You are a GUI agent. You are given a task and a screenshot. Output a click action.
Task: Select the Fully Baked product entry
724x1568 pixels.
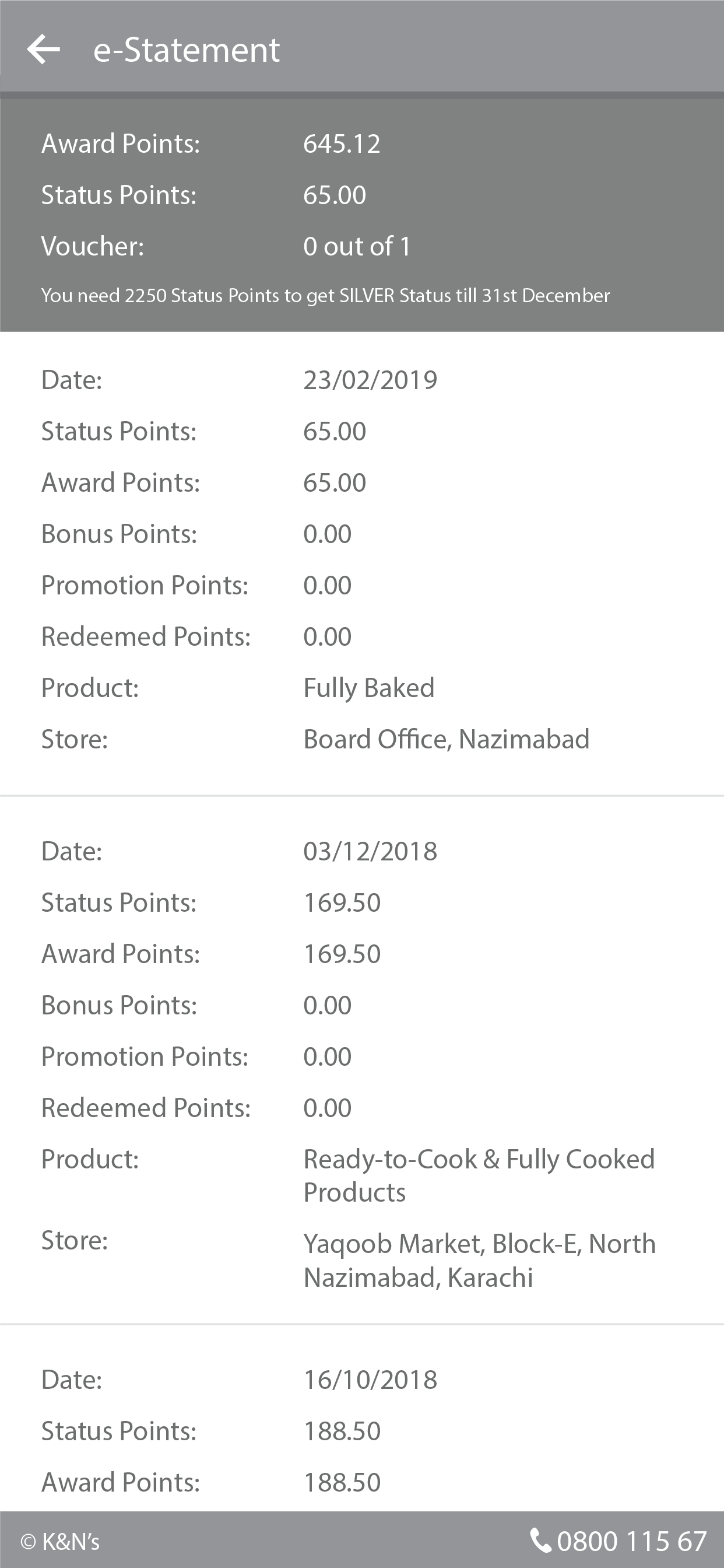(x=368, y=688)
